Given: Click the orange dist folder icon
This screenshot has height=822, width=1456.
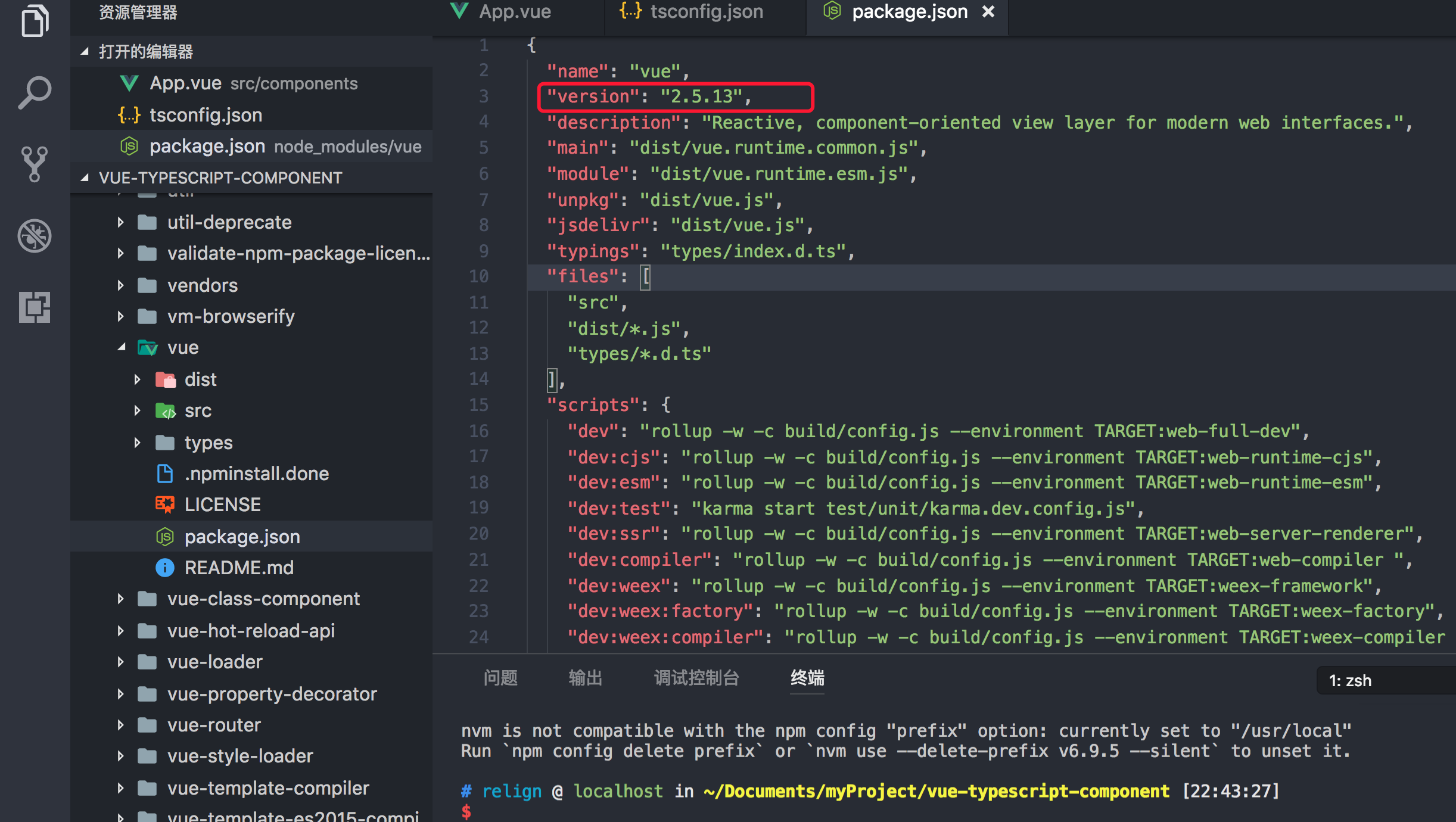Looking at the screenshot, I should (x=165, y=379).
